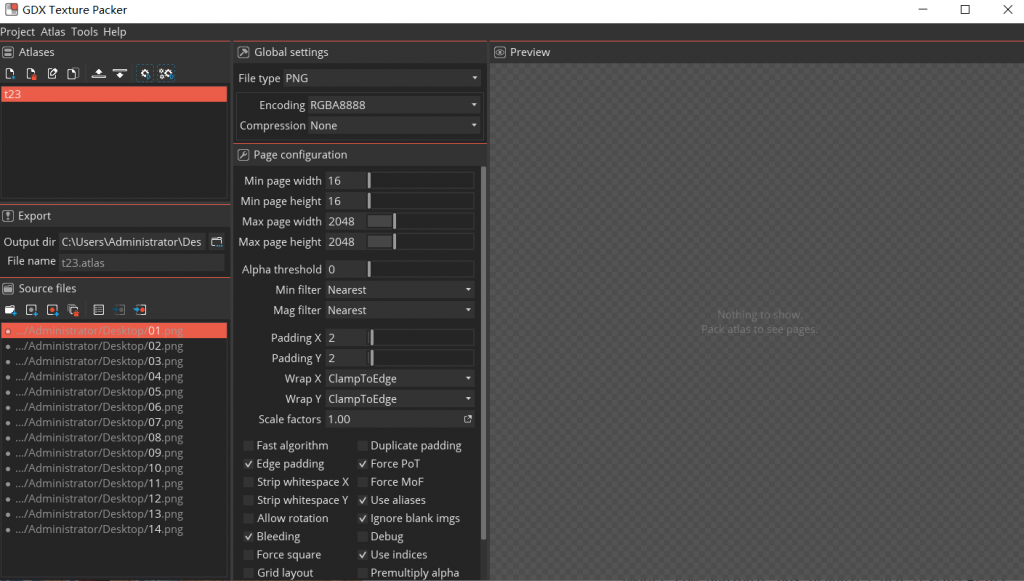The height and width of the screenshot is (581, 1024).
Task: Open the Tools menu
Action: [x=84, y=32]
